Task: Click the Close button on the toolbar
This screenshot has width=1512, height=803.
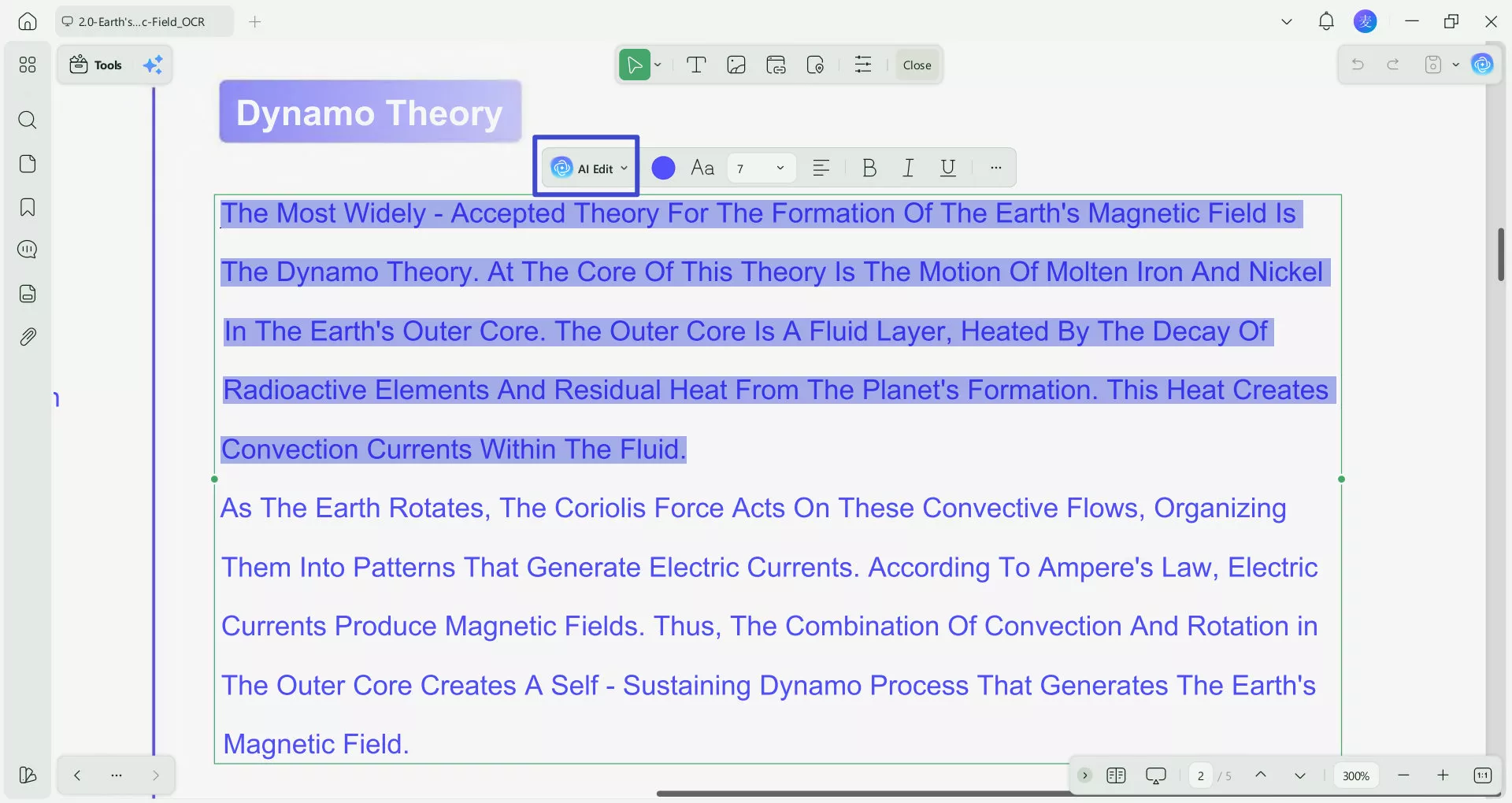Action: 916,65
